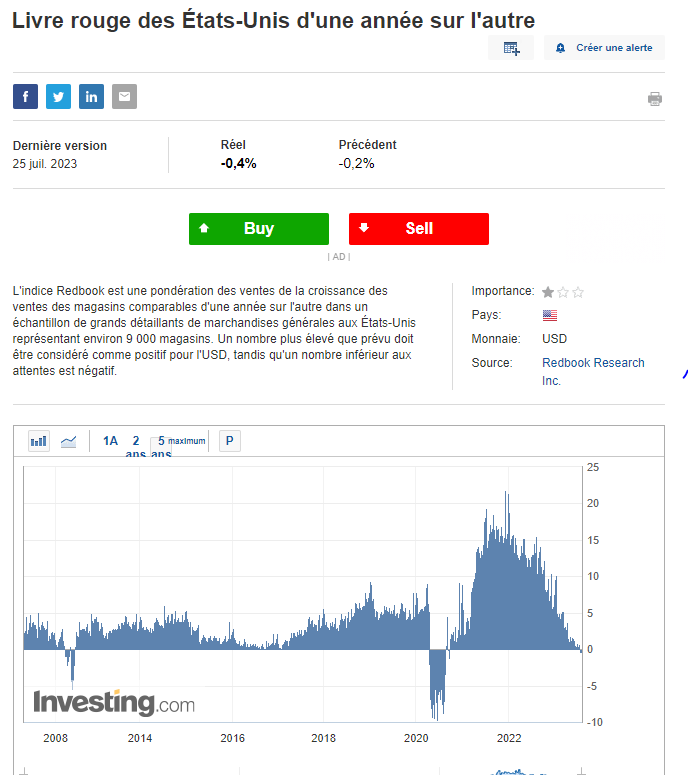Click the United States flag icon
The image size is (688, 775).
pyautogui.click(x=550, y=315)
